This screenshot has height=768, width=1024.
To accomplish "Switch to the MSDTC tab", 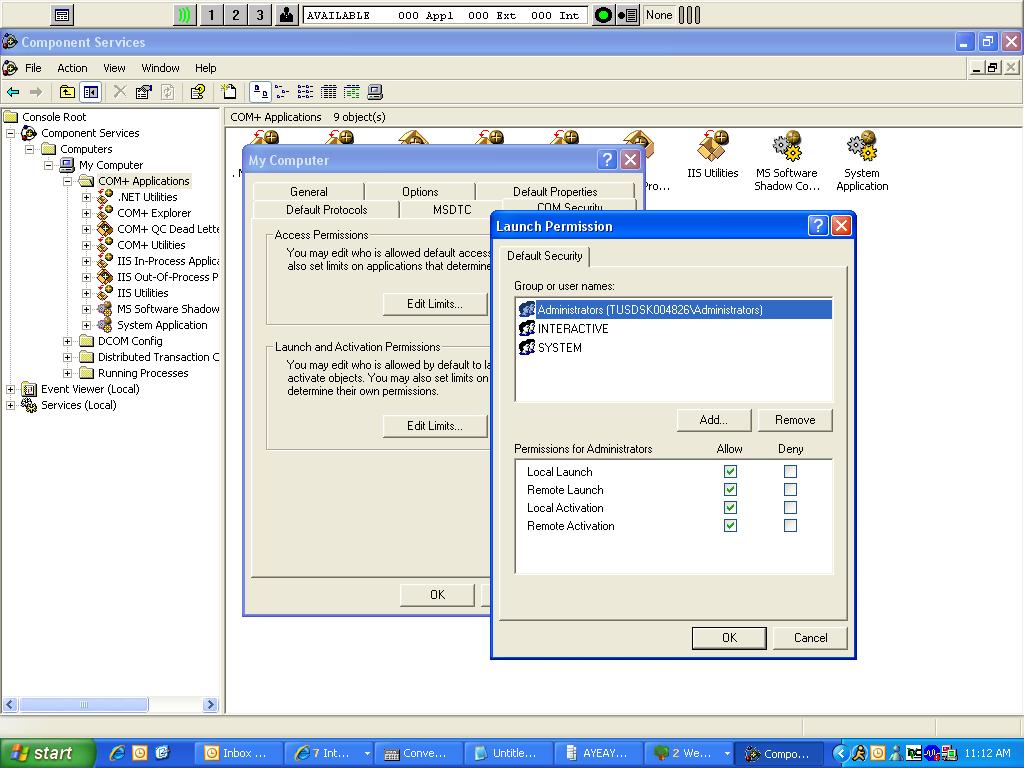I will pos(452,210).
